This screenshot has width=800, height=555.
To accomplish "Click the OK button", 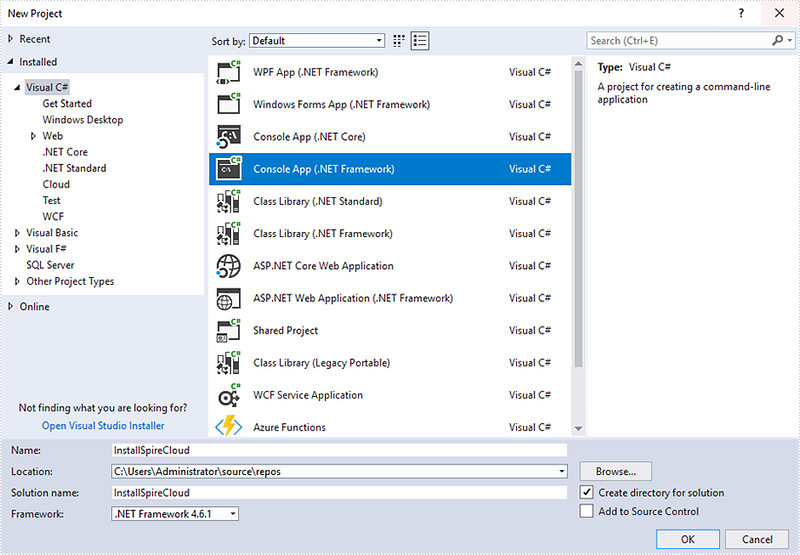I will tap(688, 539).
